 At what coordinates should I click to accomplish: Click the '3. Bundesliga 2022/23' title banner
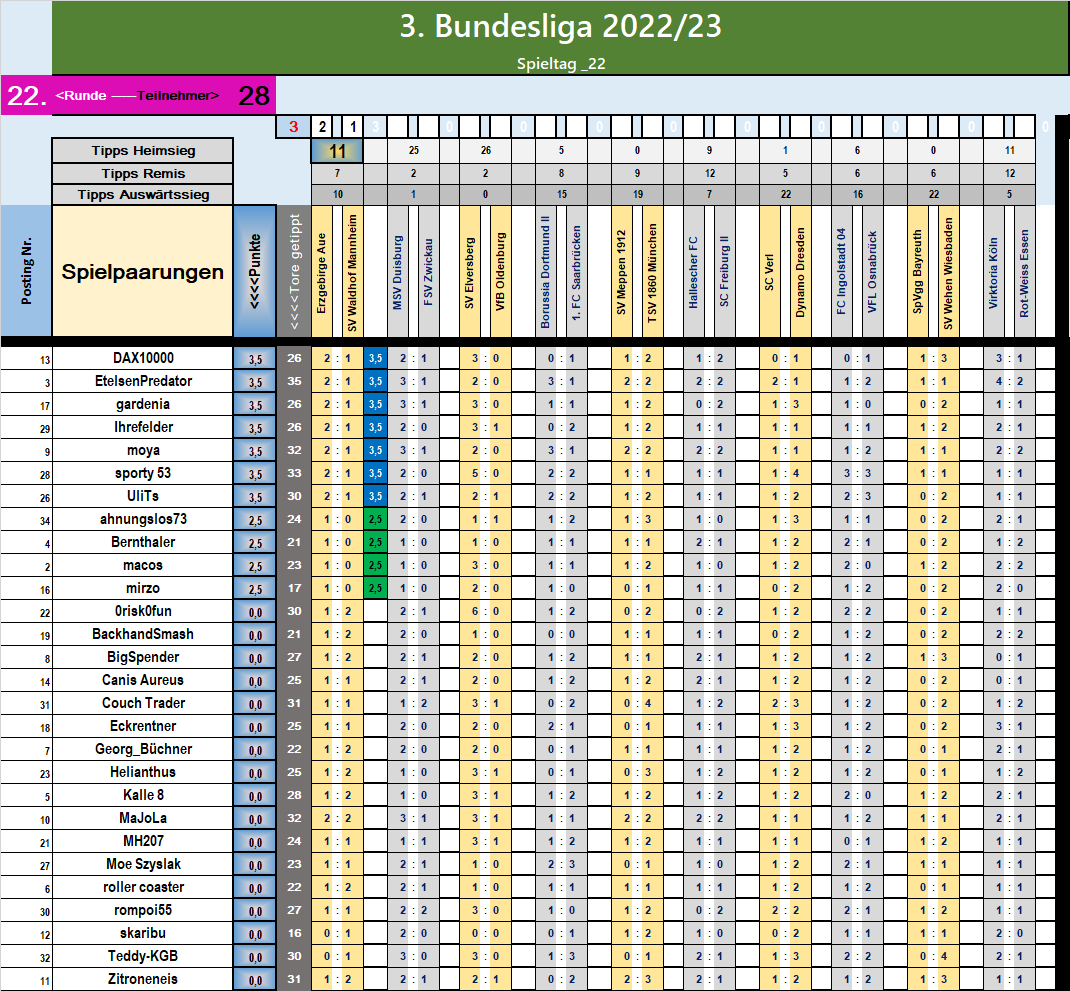pyautogui.click(x=560, y=37)
